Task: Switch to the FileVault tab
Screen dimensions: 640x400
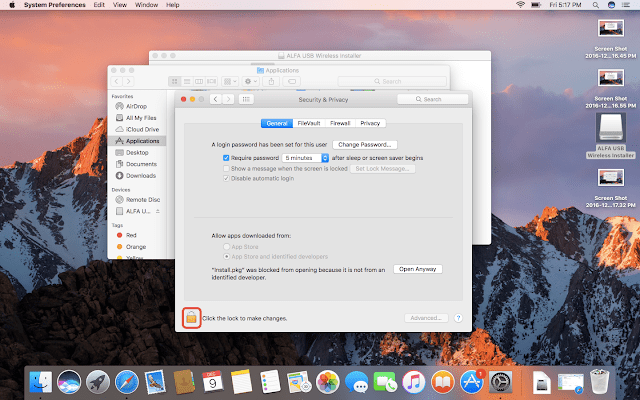Action: pos(307,123)
